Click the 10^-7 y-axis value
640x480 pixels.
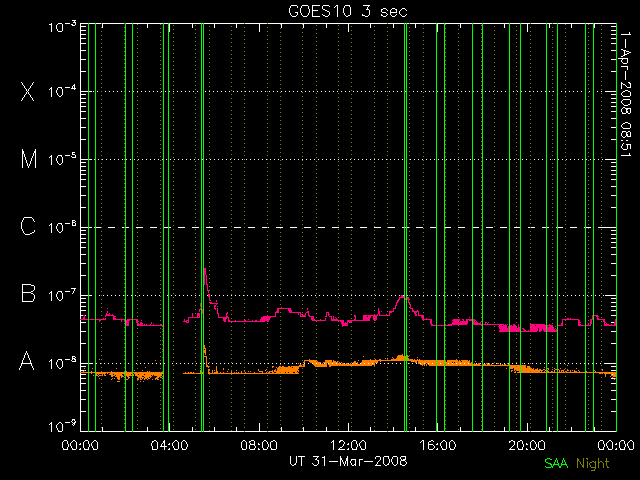click(x=62, y=295)
